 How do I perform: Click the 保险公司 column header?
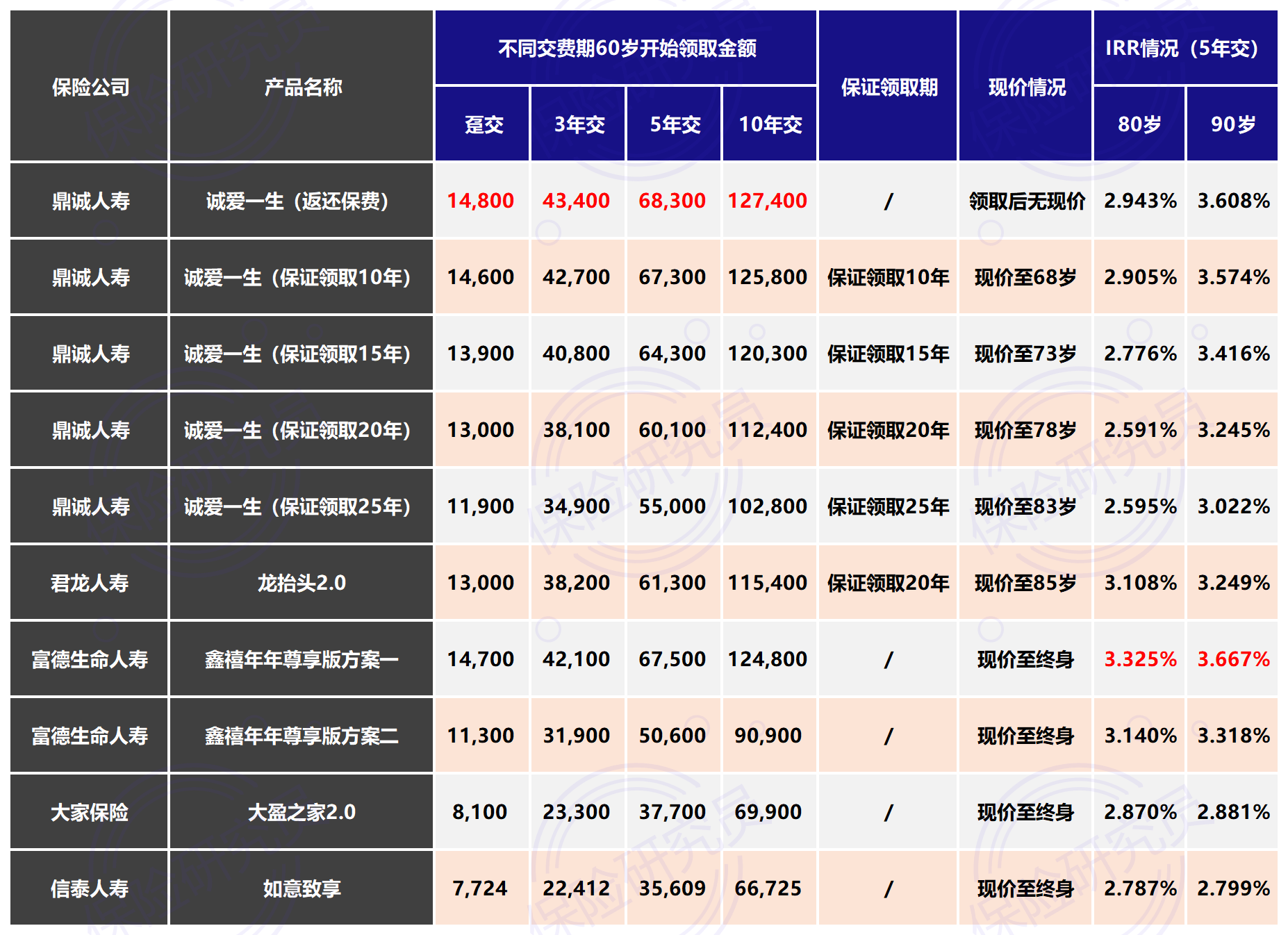(90, 86)
